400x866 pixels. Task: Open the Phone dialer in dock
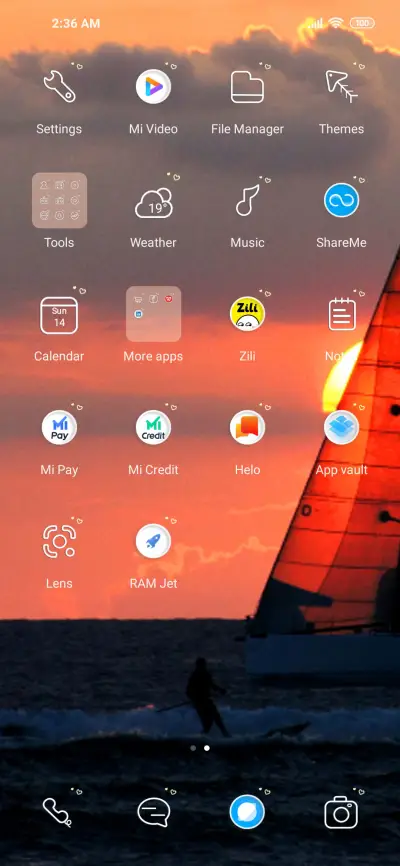[x=58, y=812]
